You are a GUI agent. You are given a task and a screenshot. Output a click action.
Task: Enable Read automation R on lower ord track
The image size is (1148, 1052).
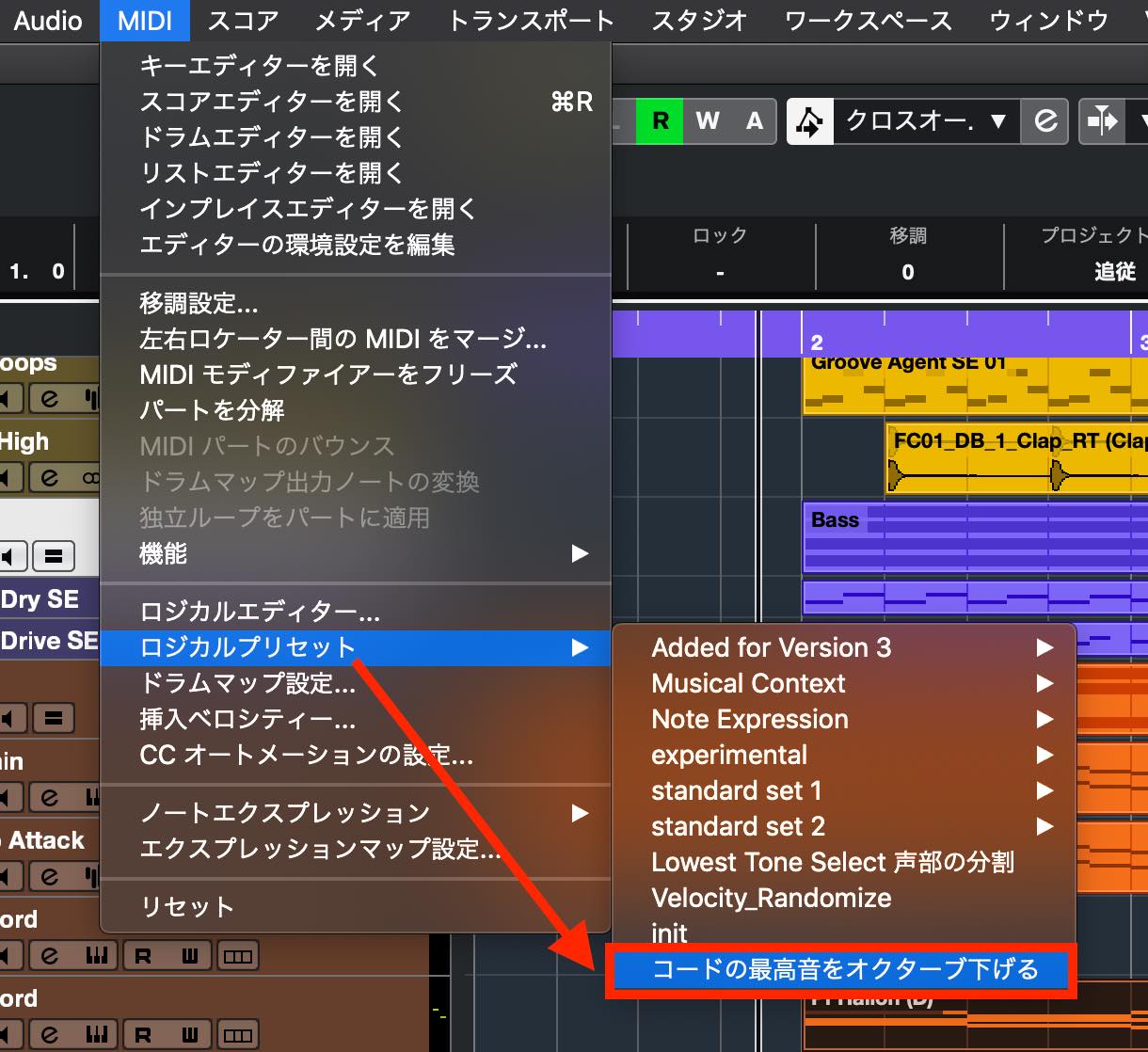[144, 1035]
